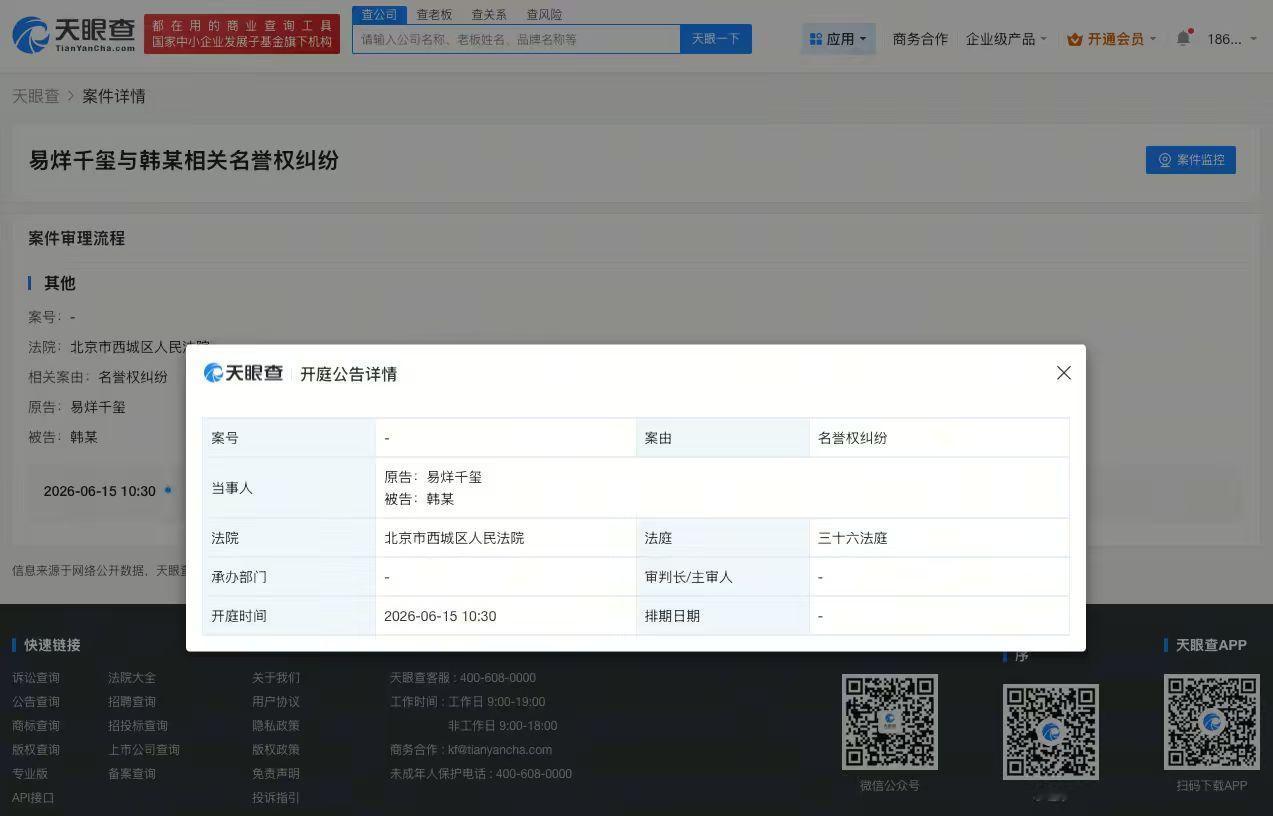
Task: Click the 案件监控 button
Action: 1191,160
